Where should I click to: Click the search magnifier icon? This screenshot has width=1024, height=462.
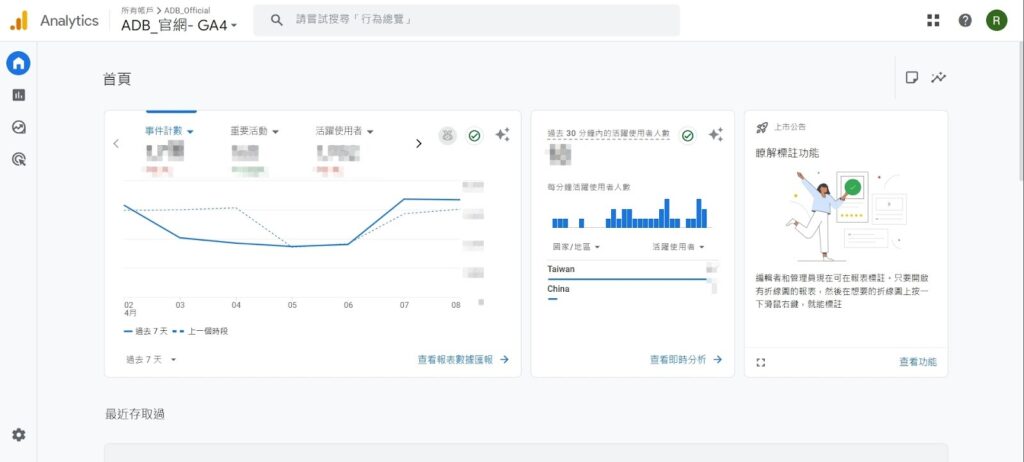pyautogui.click(x=277, y=20)
